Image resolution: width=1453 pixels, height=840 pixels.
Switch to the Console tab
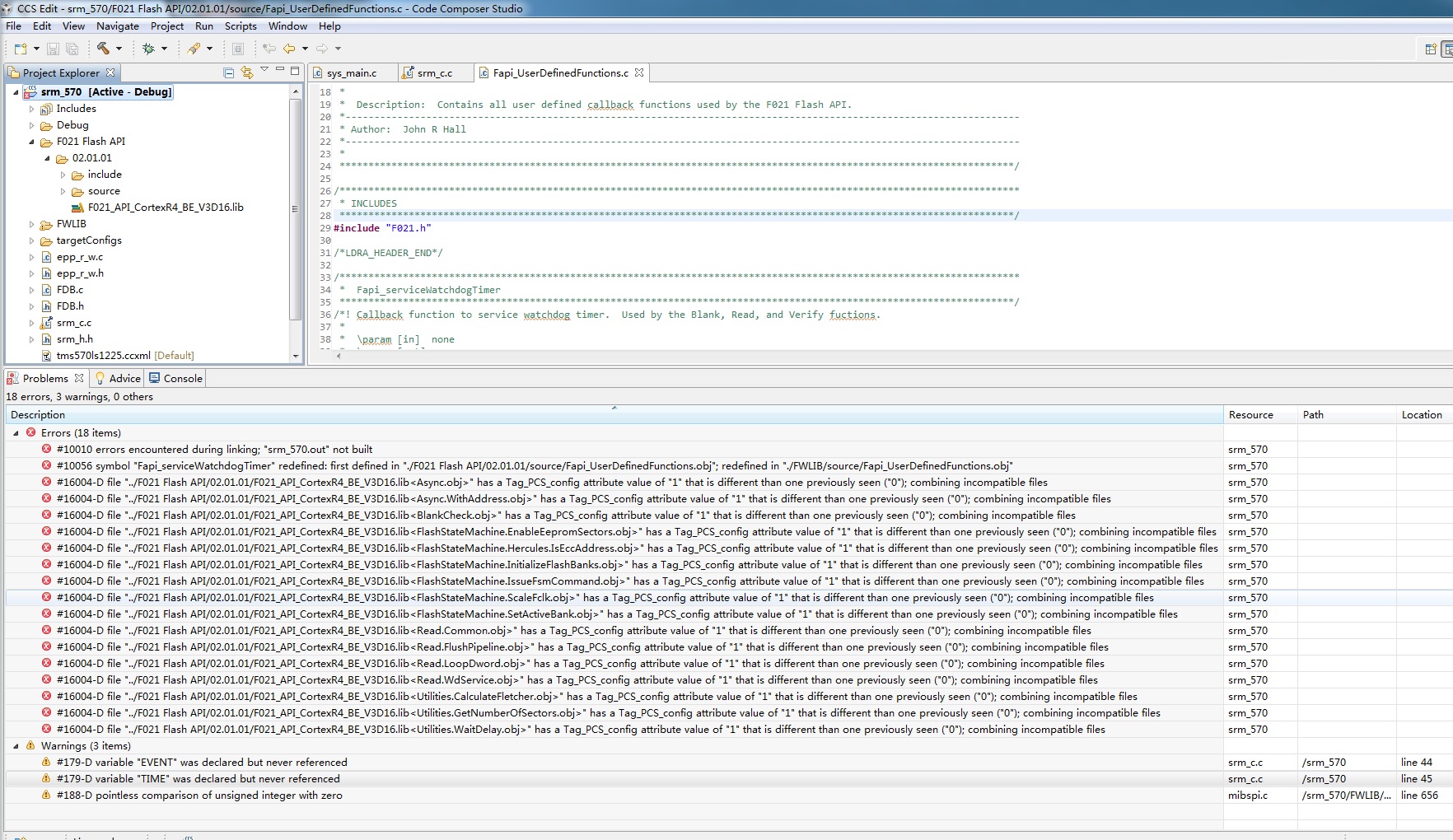pos(175,378)
